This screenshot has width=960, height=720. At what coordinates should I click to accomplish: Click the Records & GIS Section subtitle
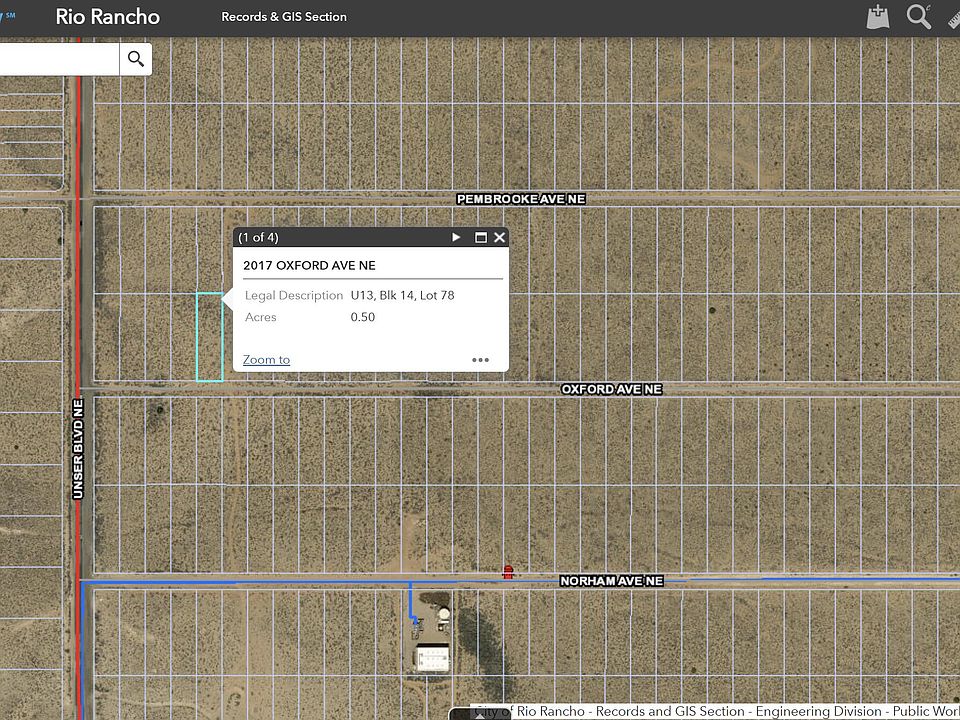click(284, 17)
